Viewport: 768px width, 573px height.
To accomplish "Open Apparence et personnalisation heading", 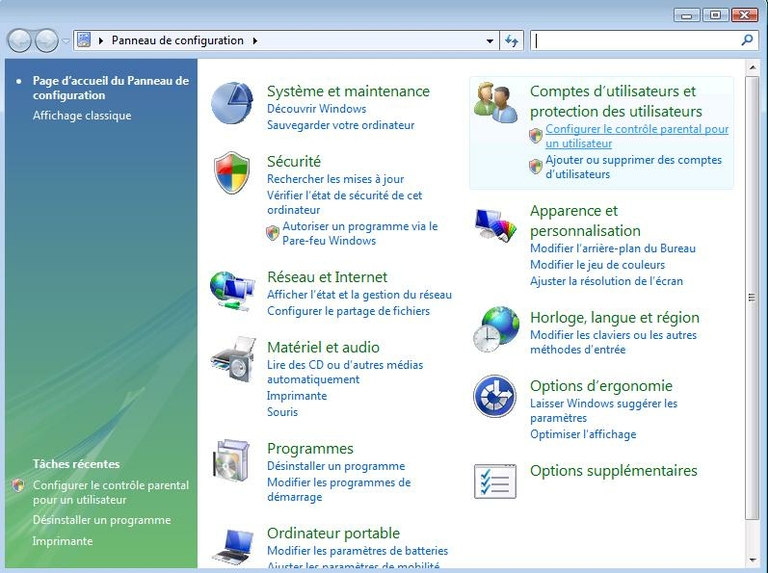I will point(585,221).
